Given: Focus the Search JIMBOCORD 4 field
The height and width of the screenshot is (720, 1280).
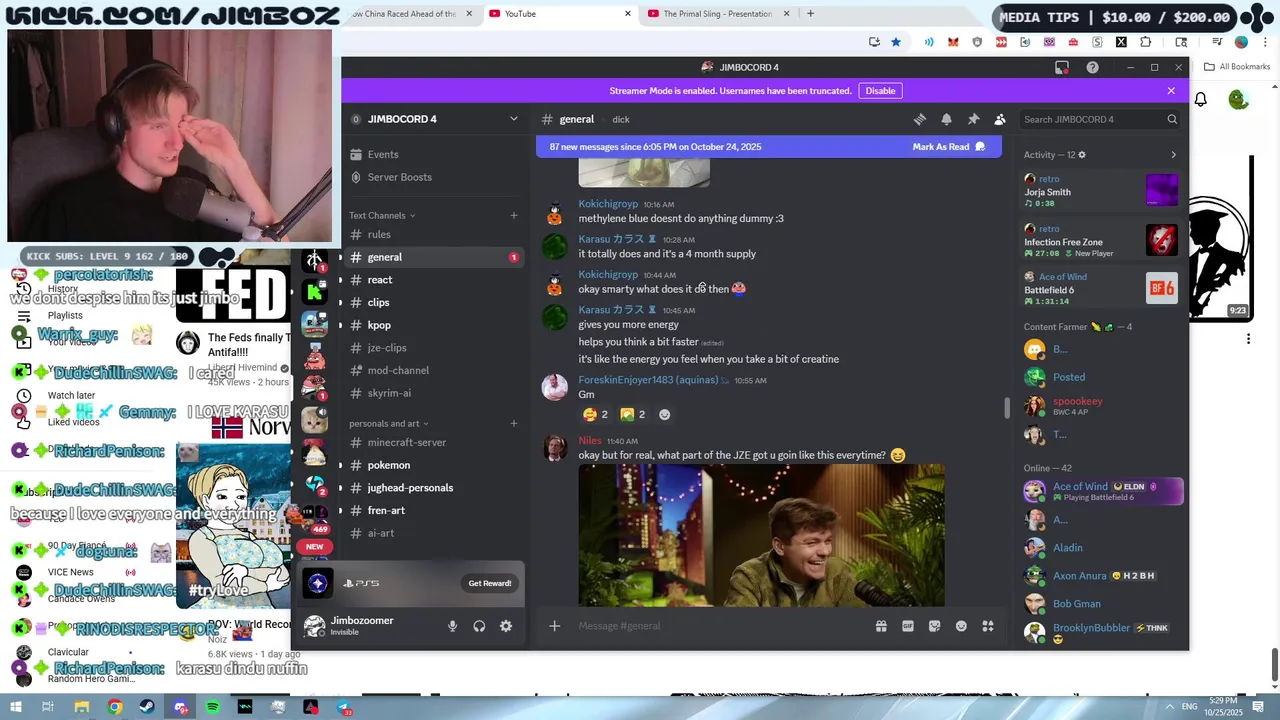Looking at the screenshot, I should click(1099, 119).
